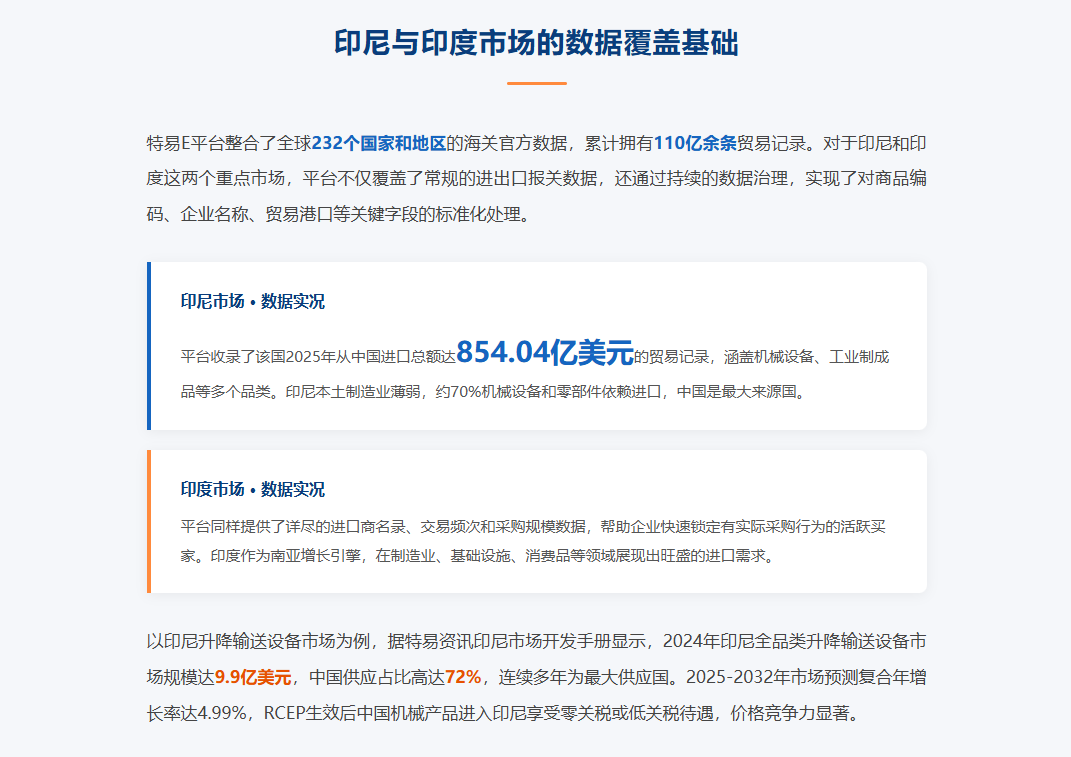1071x757 pixels.
Task: Click the text 平台同样提供了详尽的进口商名录
Action: pos(293,527)
